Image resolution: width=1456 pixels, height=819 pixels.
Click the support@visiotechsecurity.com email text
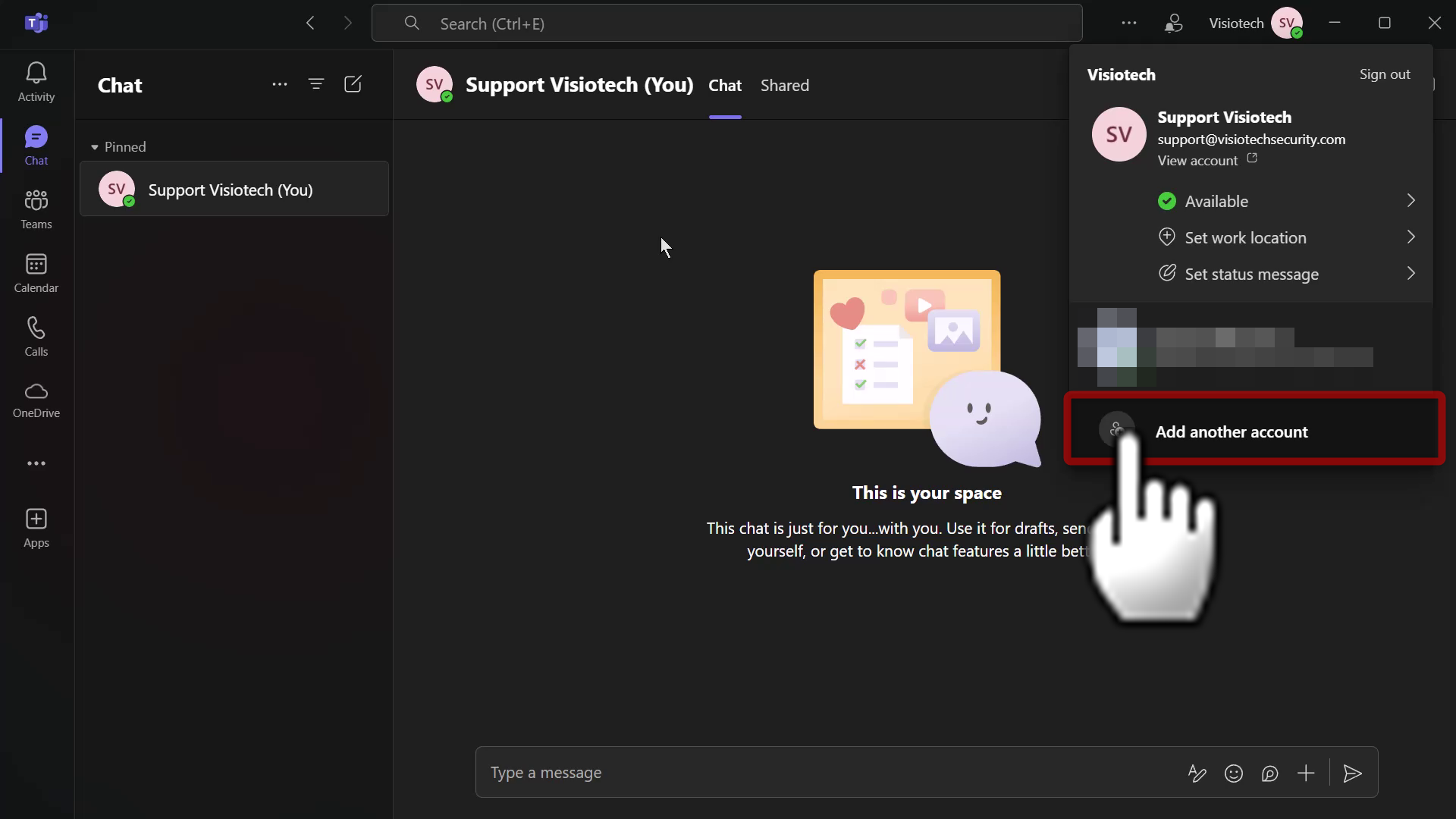point(1251,140)
